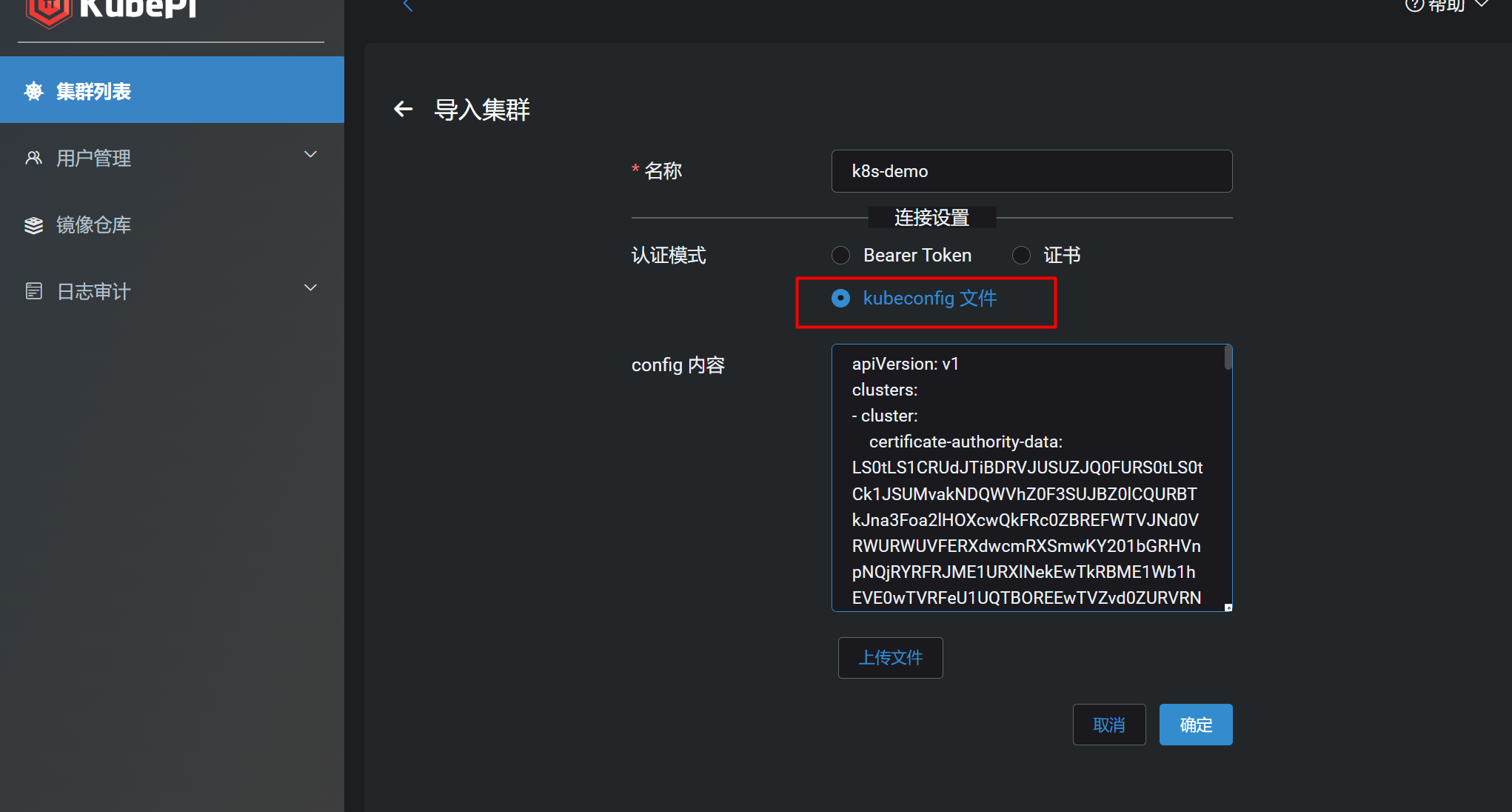Open the 帮助 dropdown arrow
The width and height of the screenshot is (1512, 812).
coord(1482,4)
